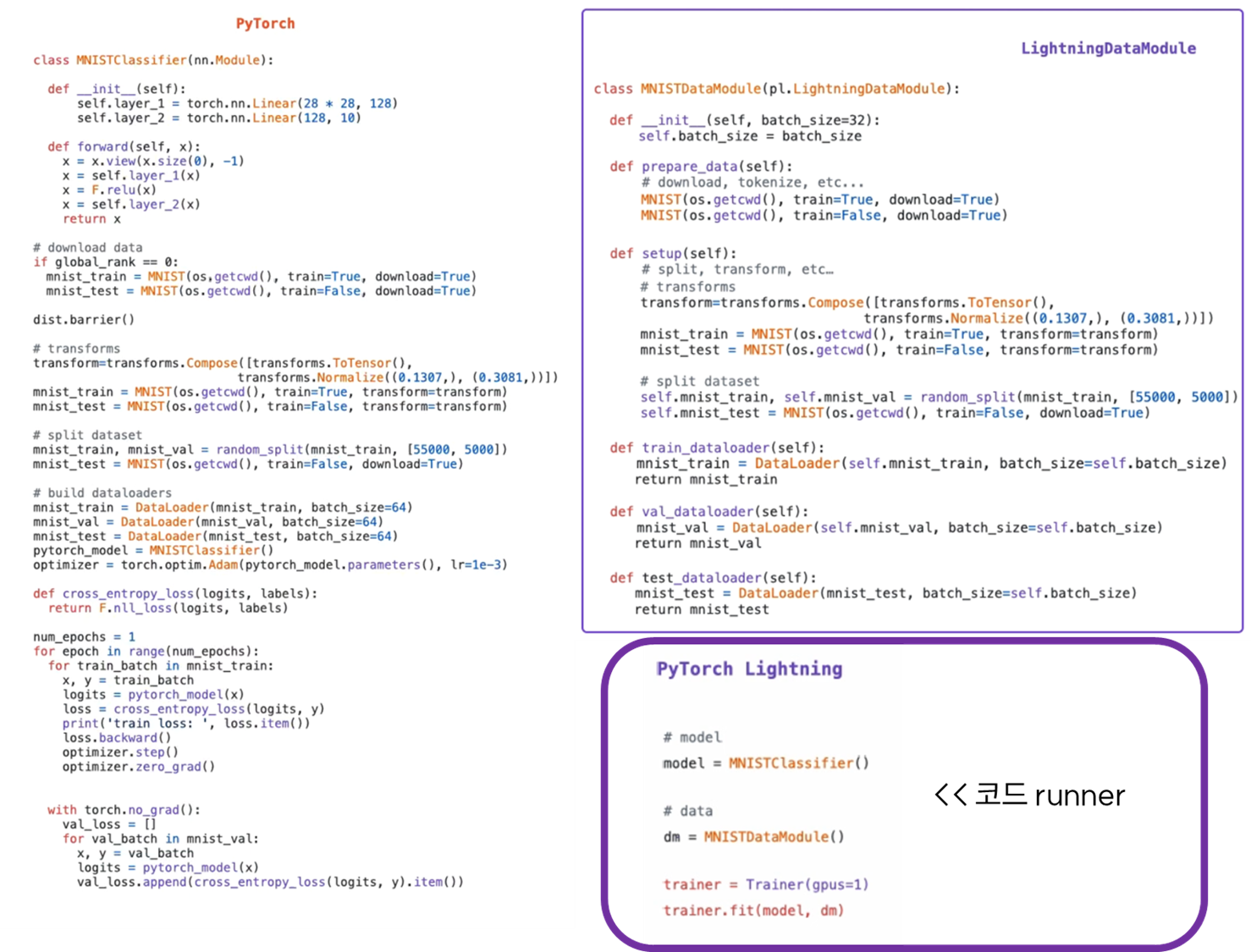
Task: Click the line "num_epochs = 1"
Action: [x=84, y=636]
